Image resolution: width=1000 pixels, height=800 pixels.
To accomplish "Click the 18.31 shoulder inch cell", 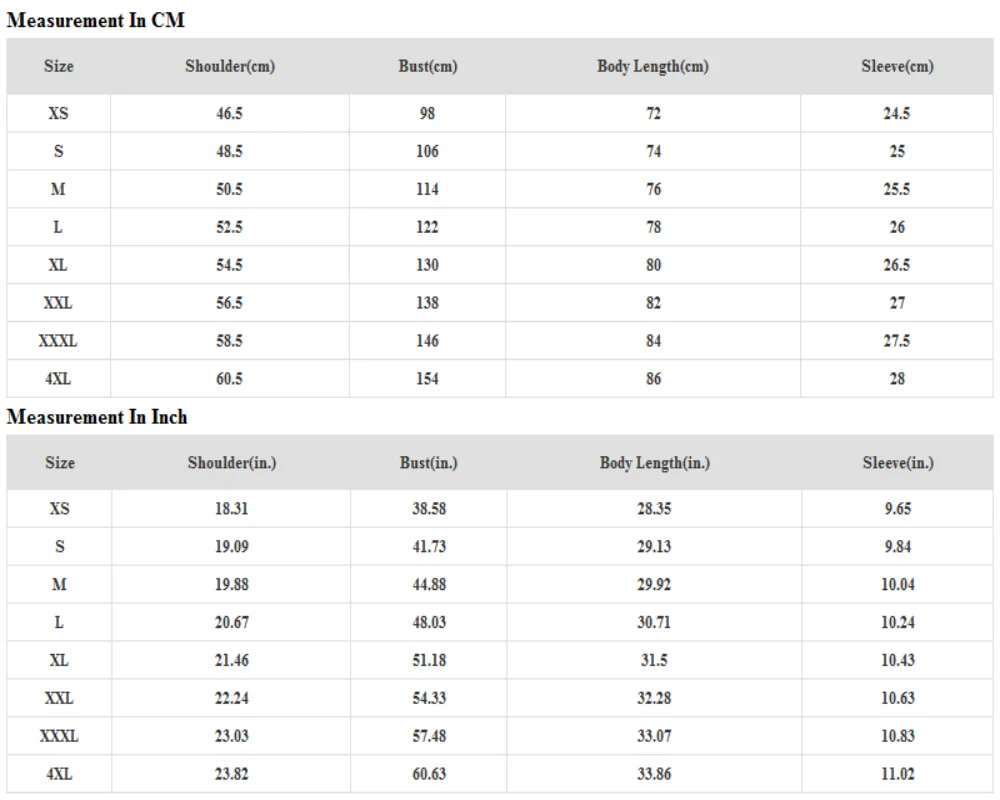I will pos(231,509).
